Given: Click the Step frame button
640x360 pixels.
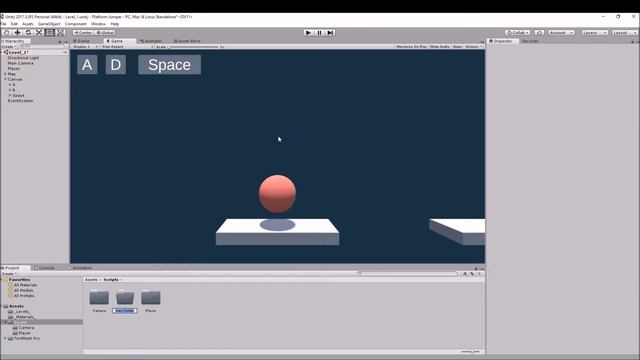Looking at the screenshot, I should [331, 32].
